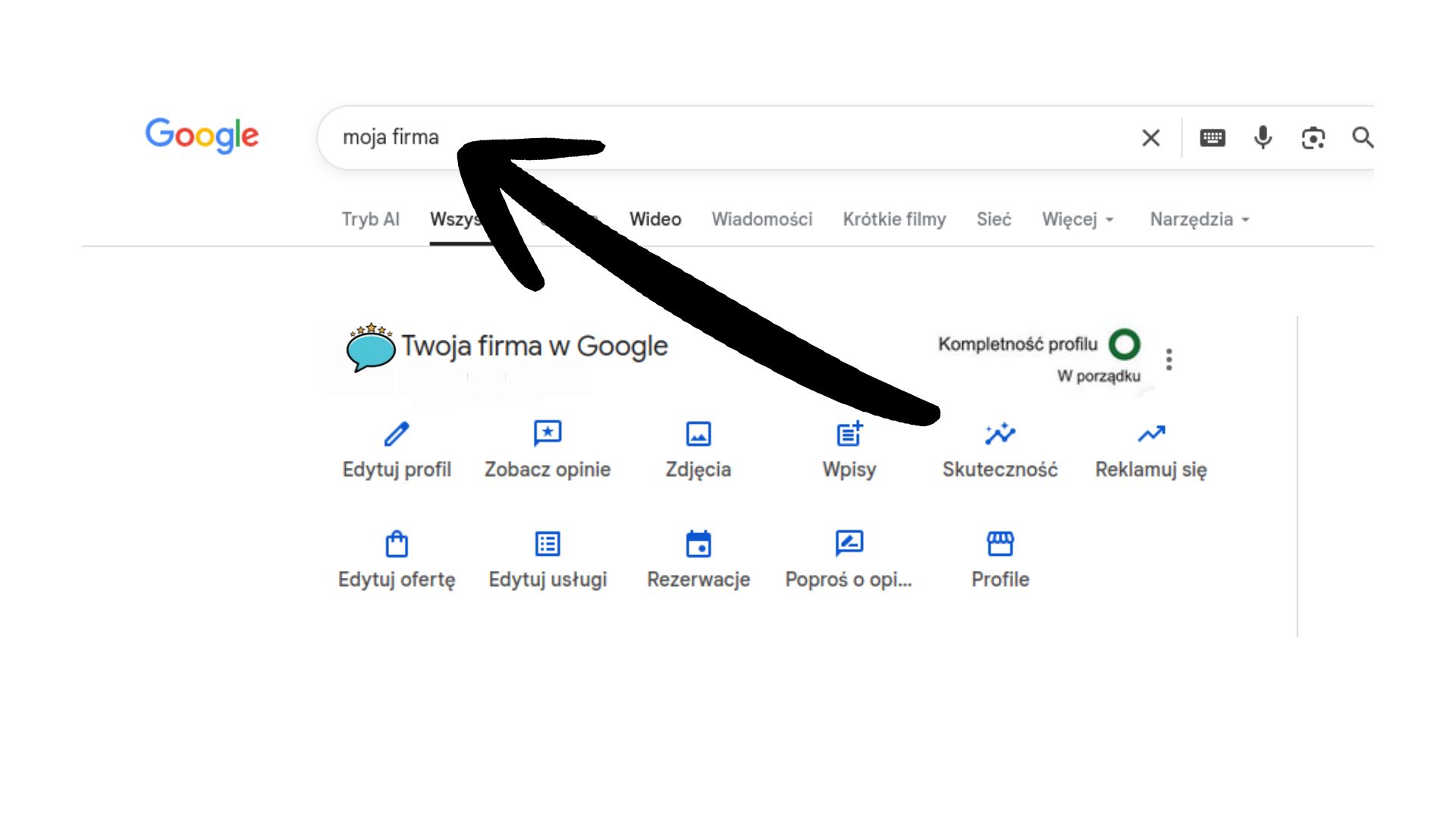
Task: Open Skuteczność sparkle chart icon
Action: (1000, 434)
